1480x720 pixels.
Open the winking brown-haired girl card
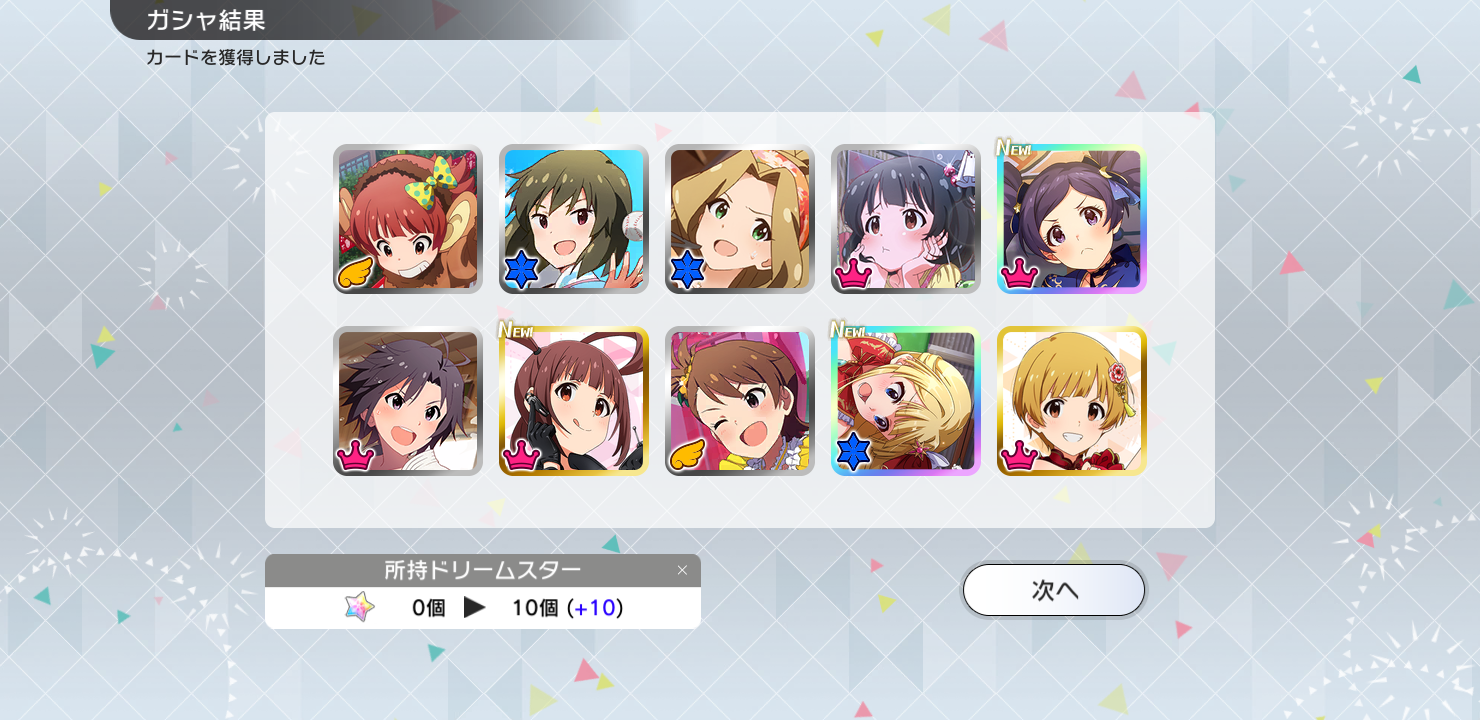click(740, 401)
